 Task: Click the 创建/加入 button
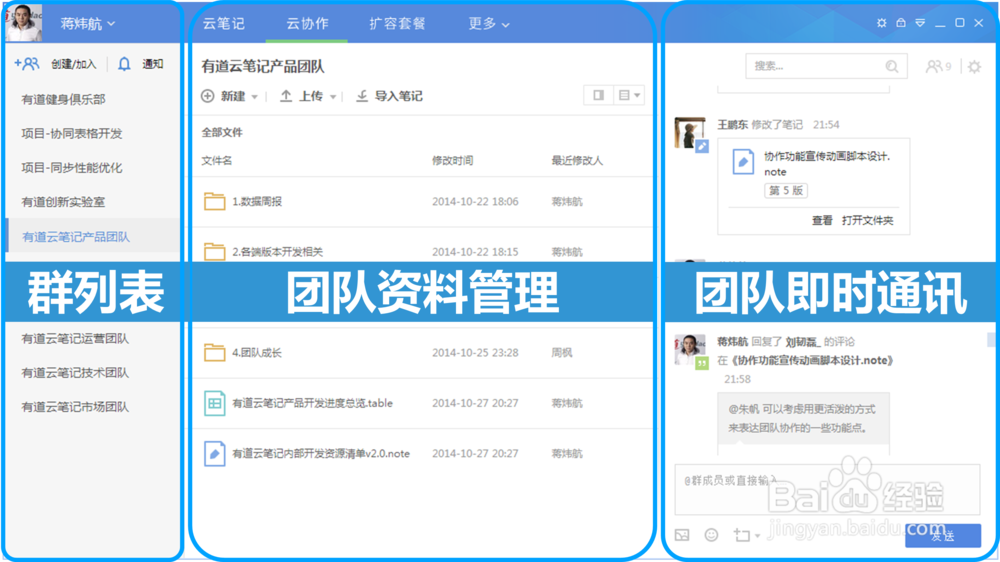[x=73, y=64]
